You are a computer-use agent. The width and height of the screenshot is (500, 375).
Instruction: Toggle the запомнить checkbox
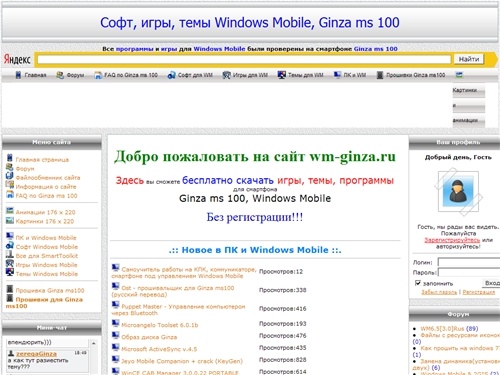[x=418, y=283]
